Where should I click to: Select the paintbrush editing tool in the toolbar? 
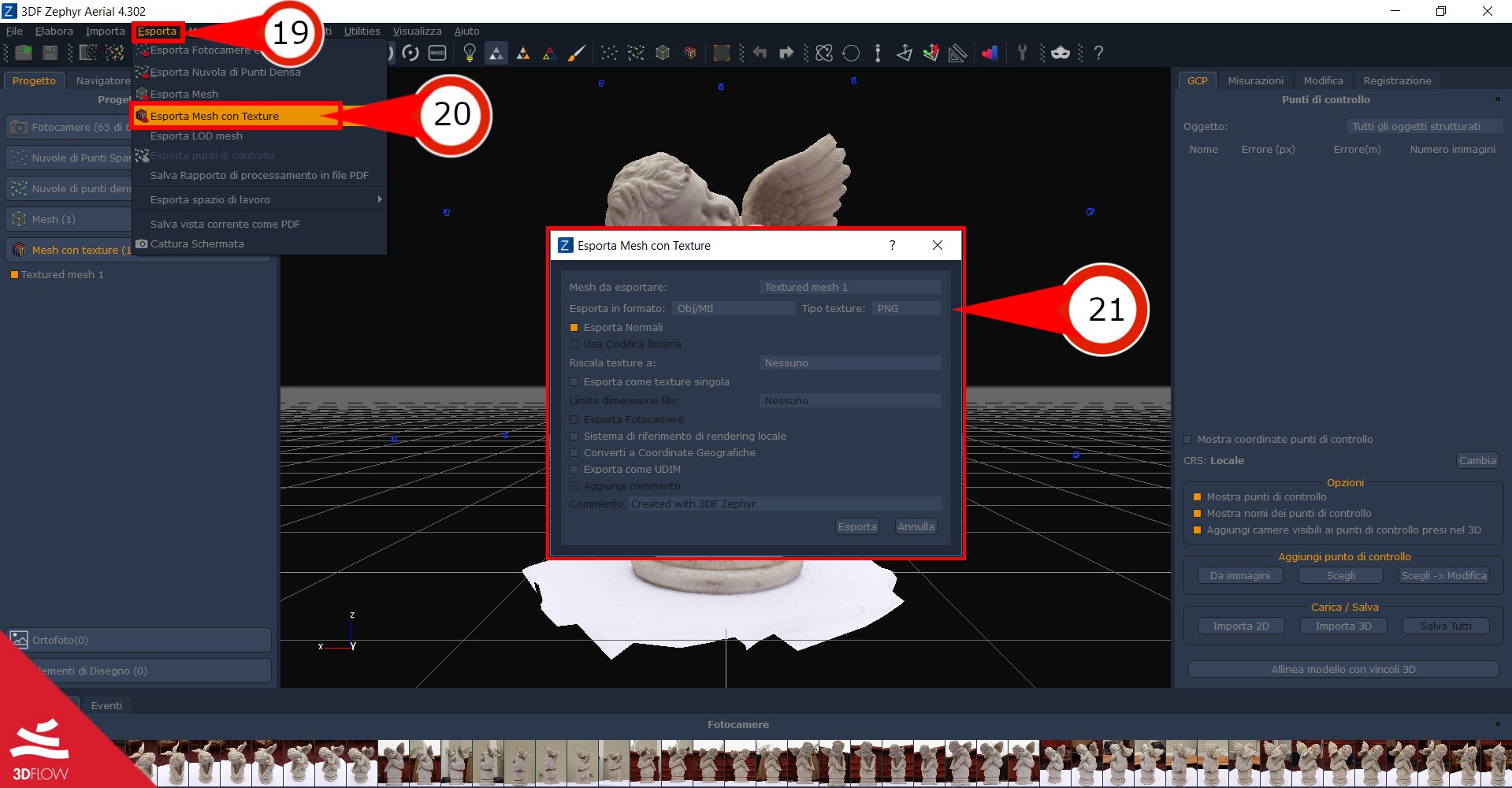tap(578, 53)
